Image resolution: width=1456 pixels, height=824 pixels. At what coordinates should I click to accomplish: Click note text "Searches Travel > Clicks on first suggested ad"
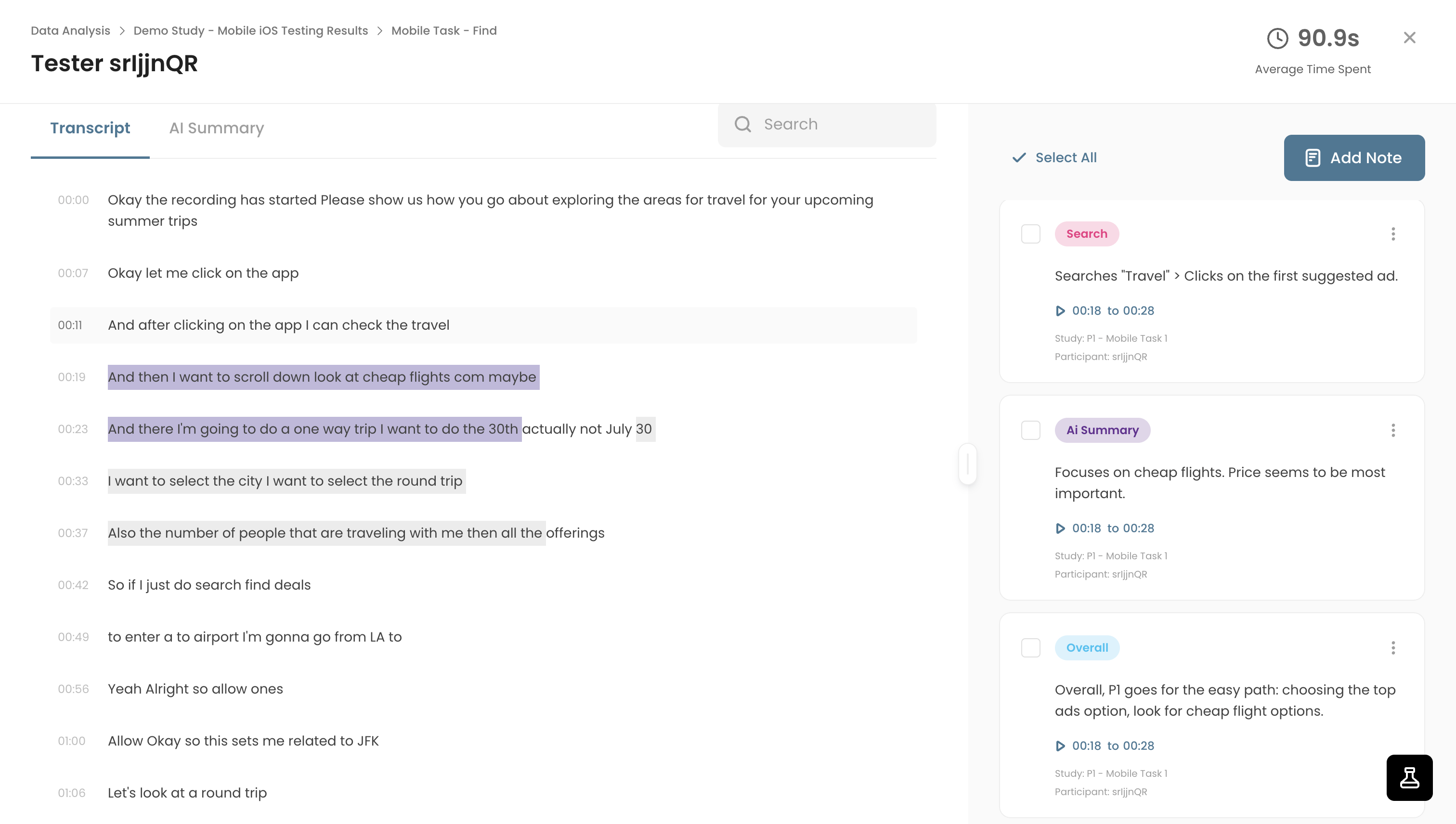pyautogui.click(x=1226, y=276)
